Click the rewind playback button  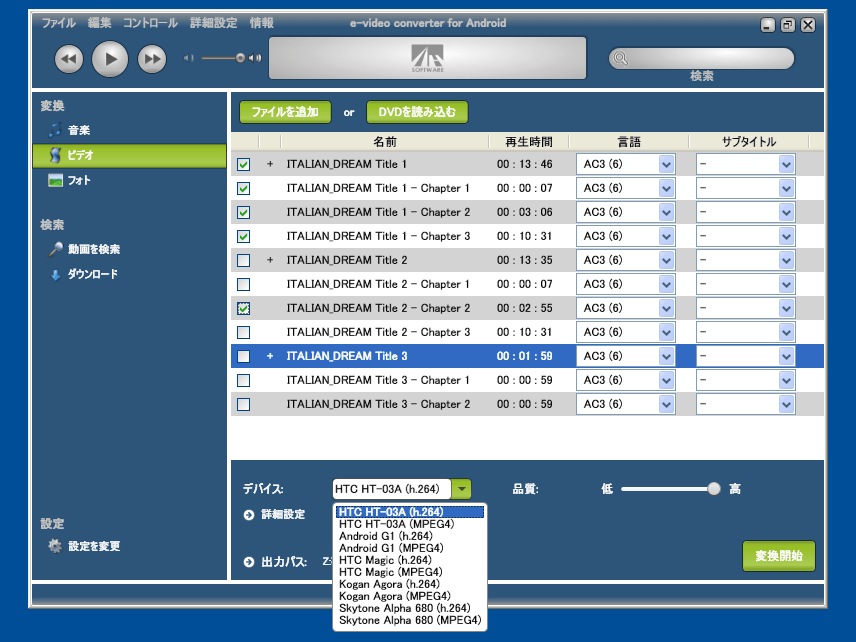click(x=69, y=59)
